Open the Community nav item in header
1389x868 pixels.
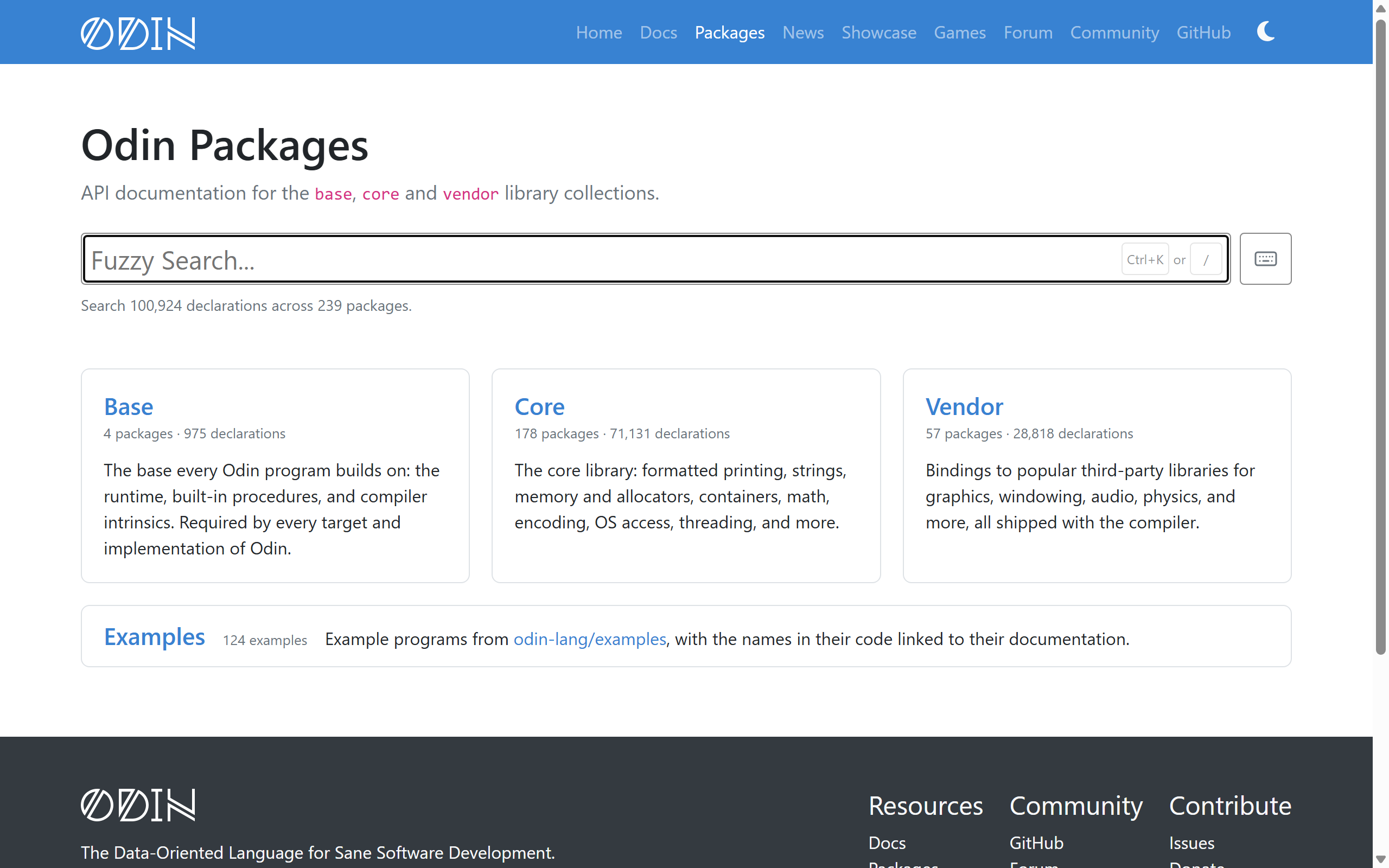(x=1114, y=33)
